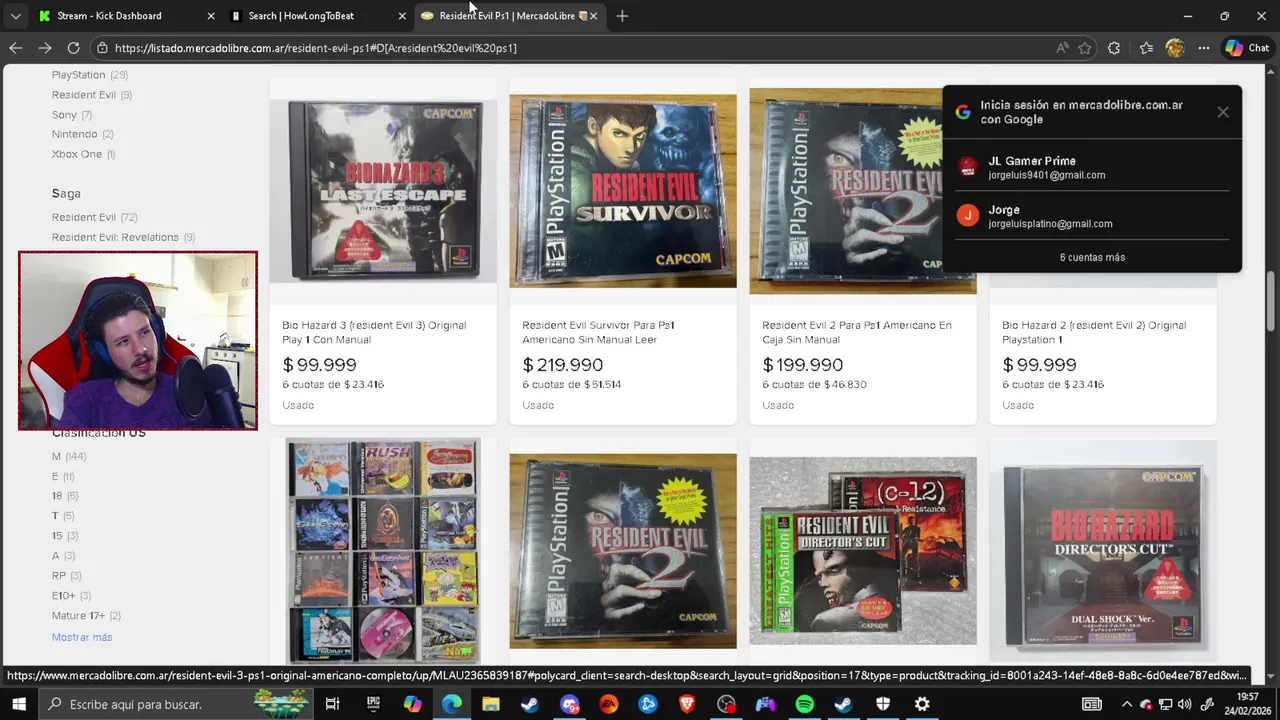Viewport: 1280px width, 720px height.
Task: Reload the MercadoLibre page
Action: [73, 48]
